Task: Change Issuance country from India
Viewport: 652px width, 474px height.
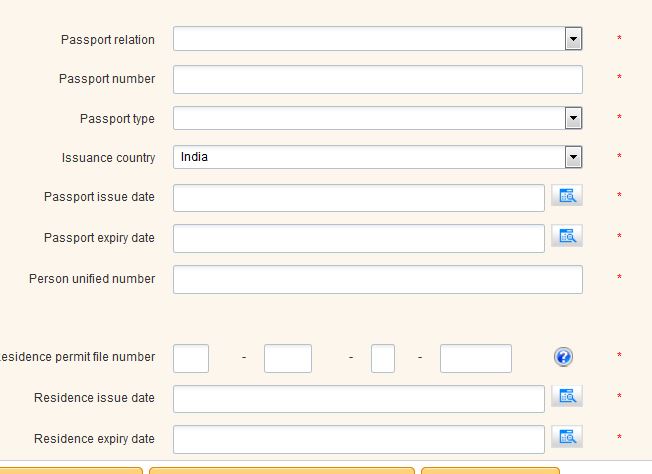Action: 377,157
